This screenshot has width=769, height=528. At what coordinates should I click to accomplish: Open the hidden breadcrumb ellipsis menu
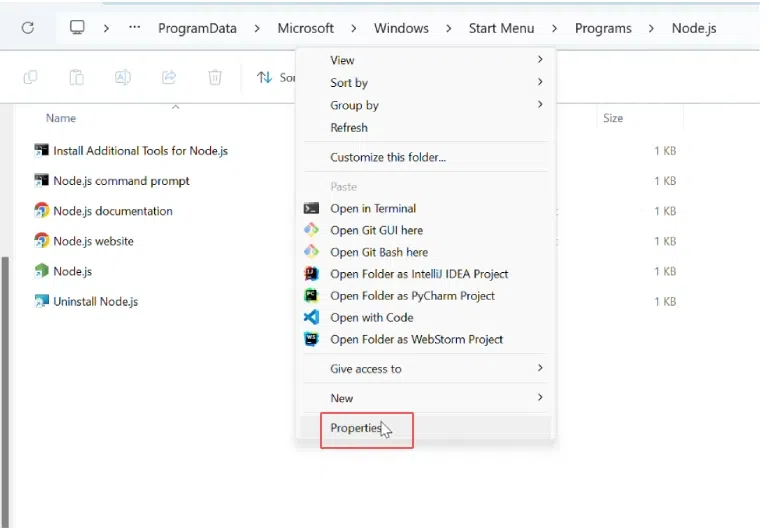(134, 27)
